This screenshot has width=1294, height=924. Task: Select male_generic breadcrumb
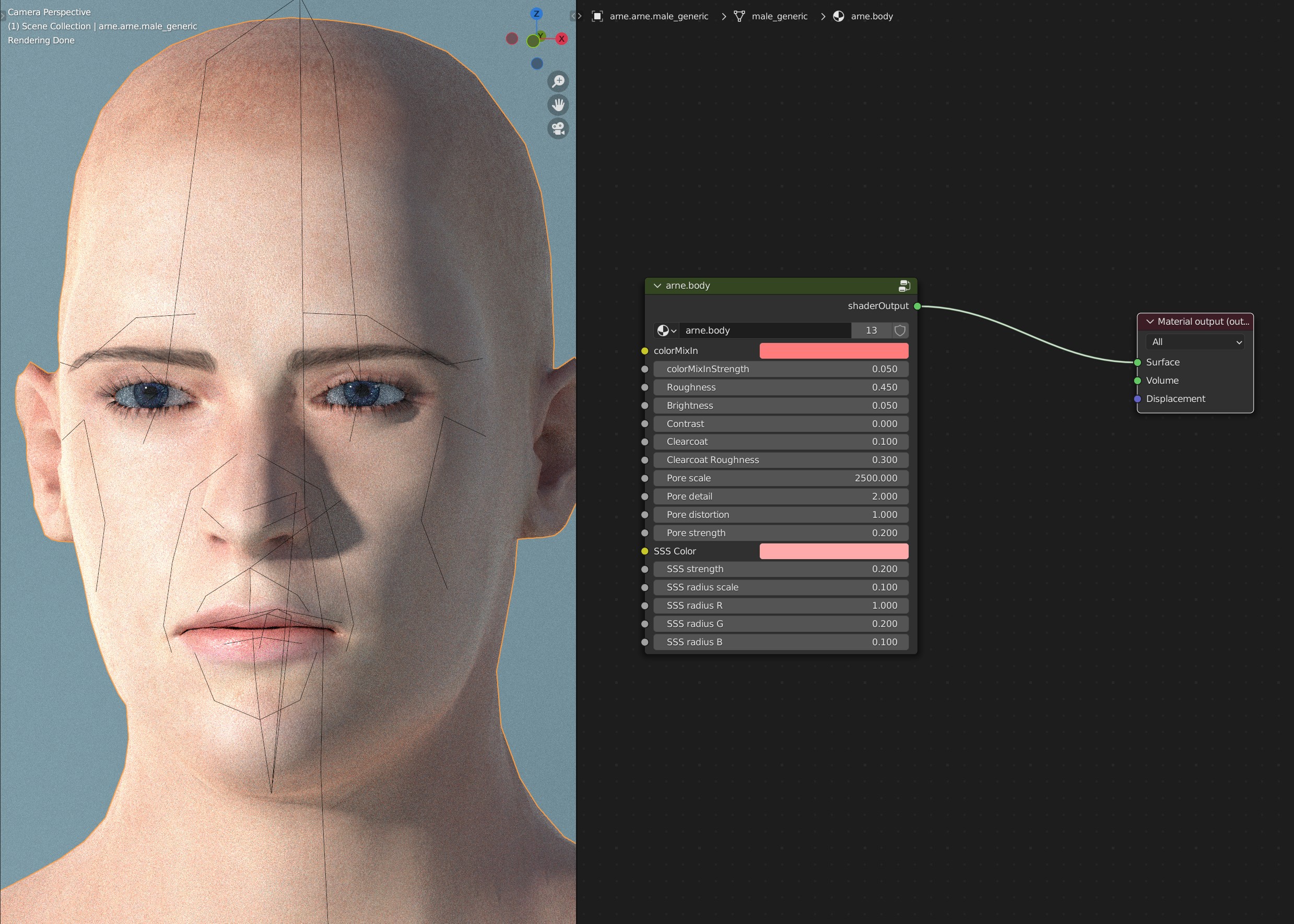pyautogui.click(x=780, y=16)
